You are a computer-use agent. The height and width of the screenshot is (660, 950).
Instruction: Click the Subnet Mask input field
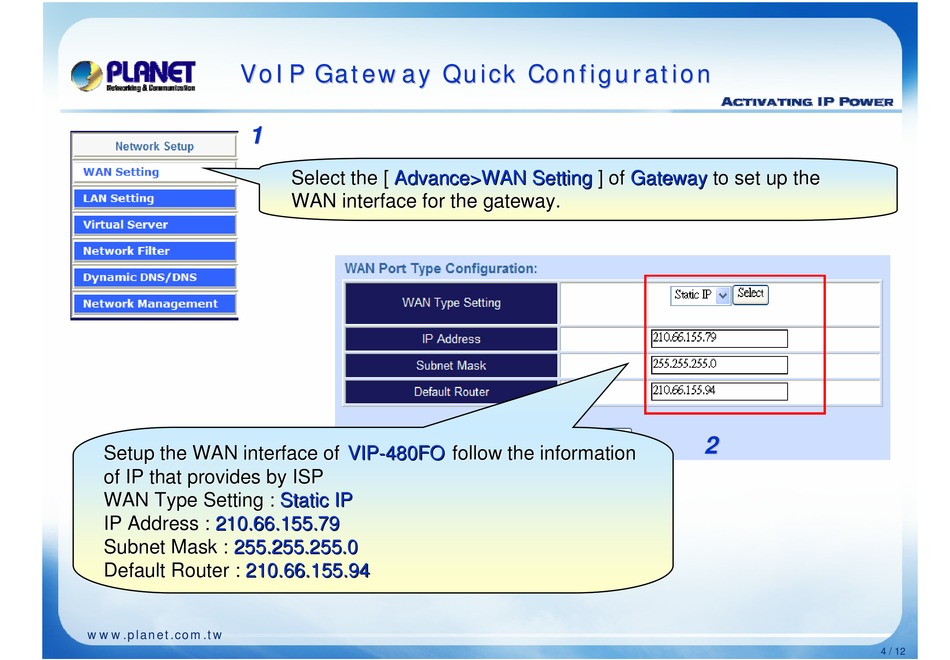[719, 365]
